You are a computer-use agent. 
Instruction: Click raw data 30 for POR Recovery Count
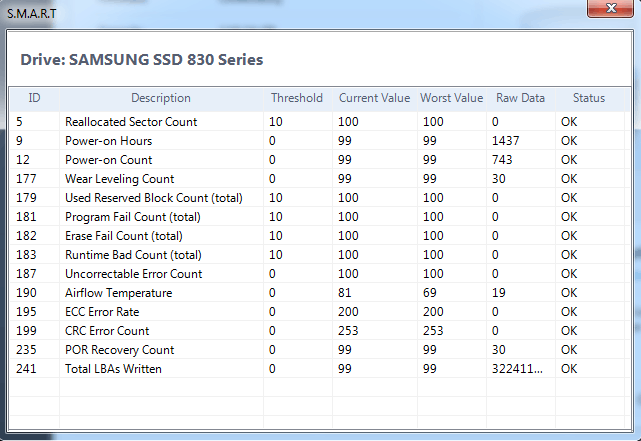pos(498,349)
